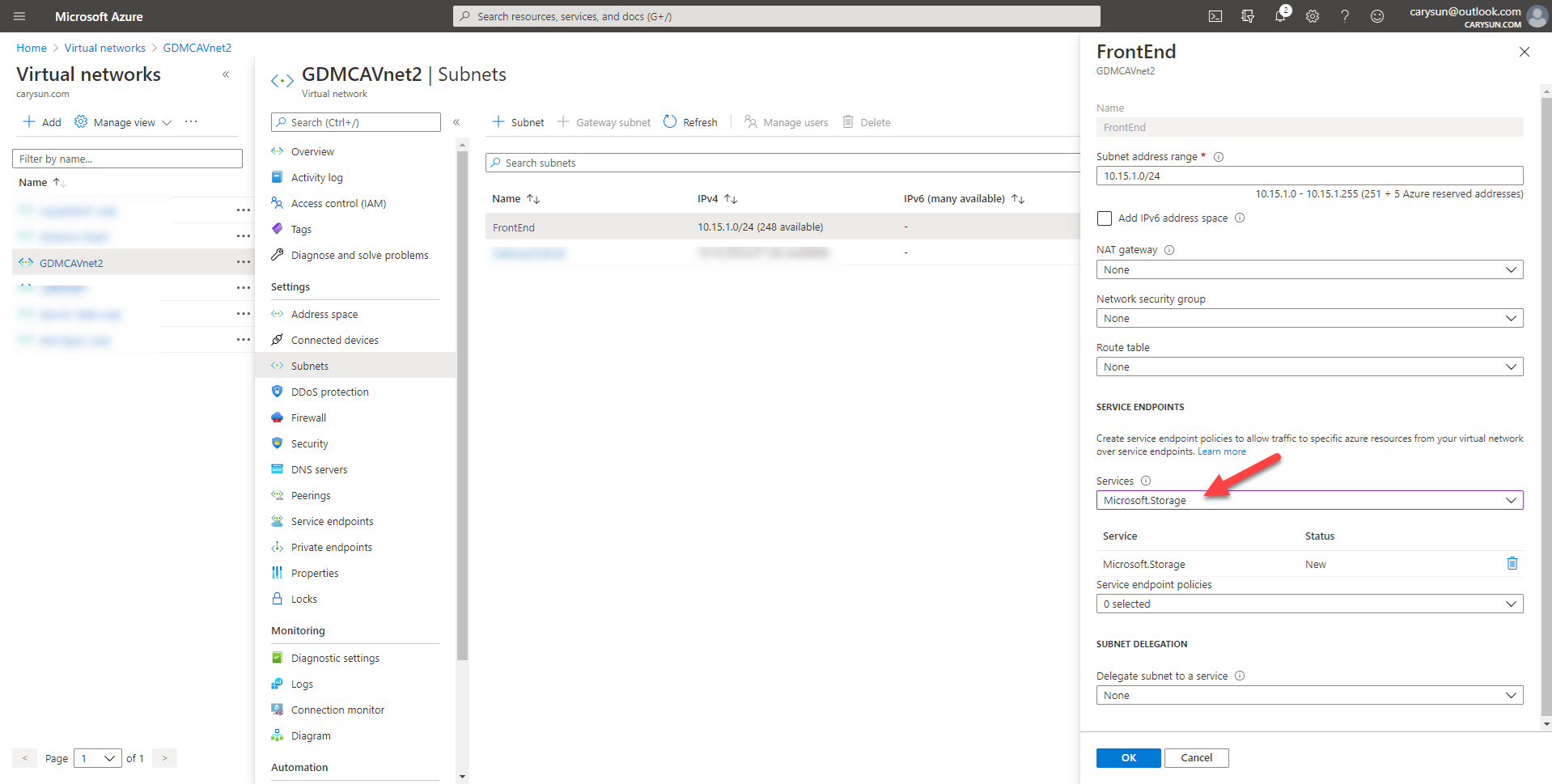This screenshot has width=1552, height=784.
Task: Click Add in the Virtual networks pane
Action: coord(42,122)
